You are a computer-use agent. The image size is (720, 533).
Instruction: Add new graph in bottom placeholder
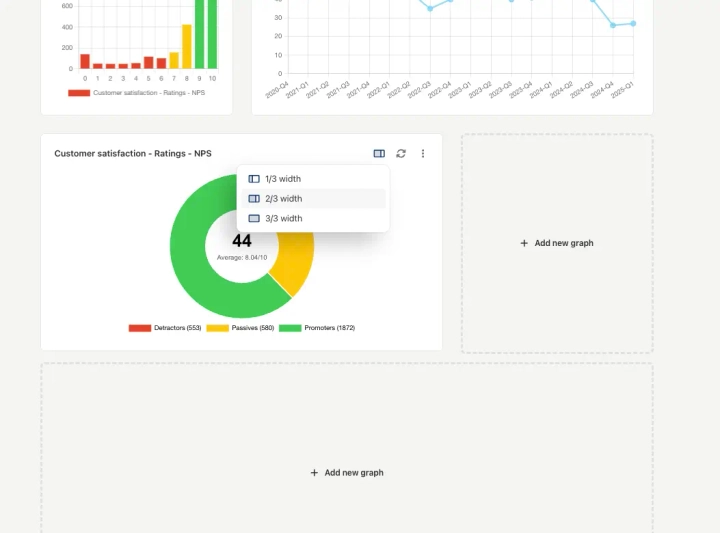[x=347, y=472]
